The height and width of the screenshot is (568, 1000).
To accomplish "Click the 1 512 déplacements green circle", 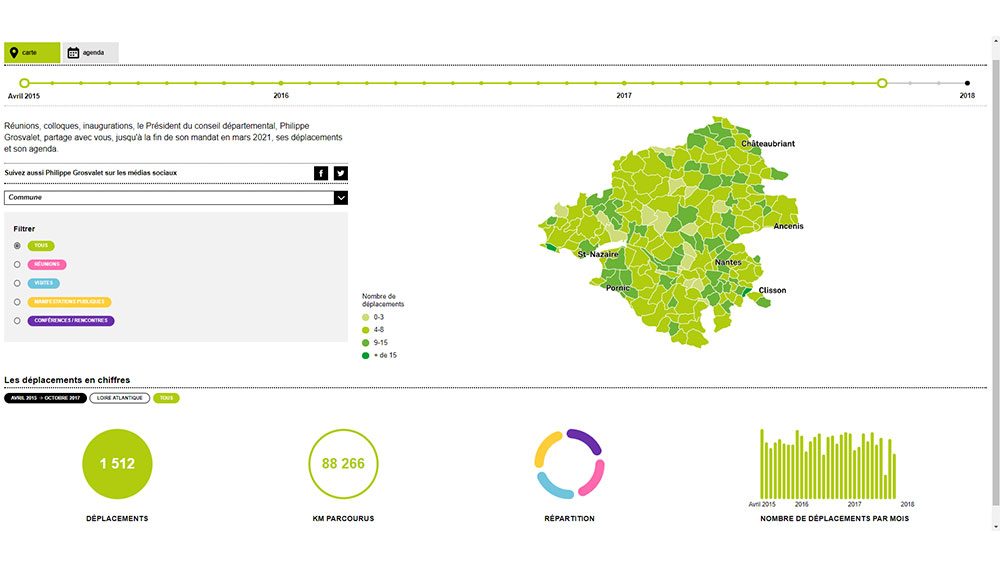I will pyautogui.click(x=117, y=463).
